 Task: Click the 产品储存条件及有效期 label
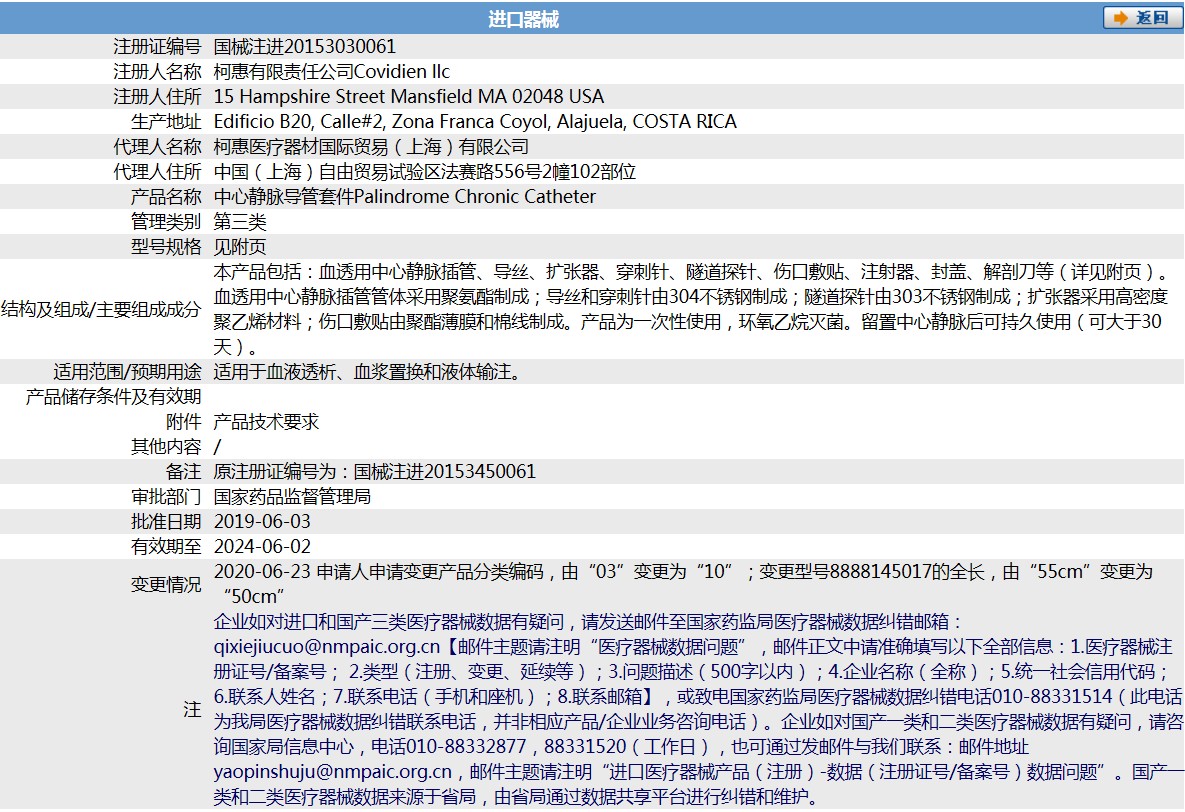[x=113, y=397]
